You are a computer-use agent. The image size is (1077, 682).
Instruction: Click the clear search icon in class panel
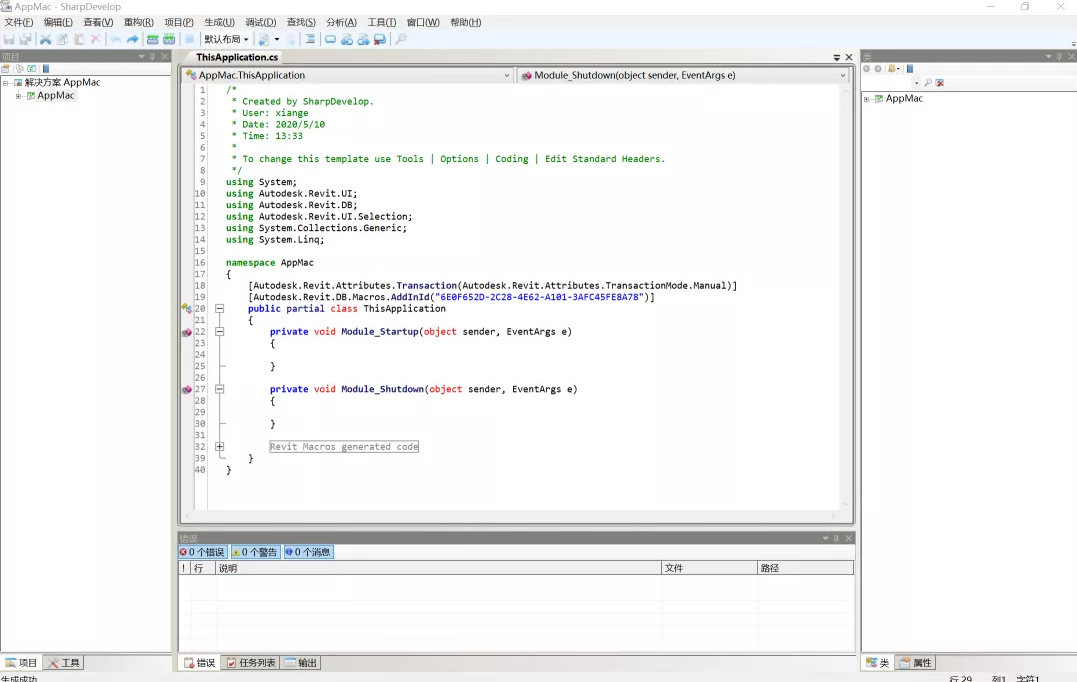[940, 83]
